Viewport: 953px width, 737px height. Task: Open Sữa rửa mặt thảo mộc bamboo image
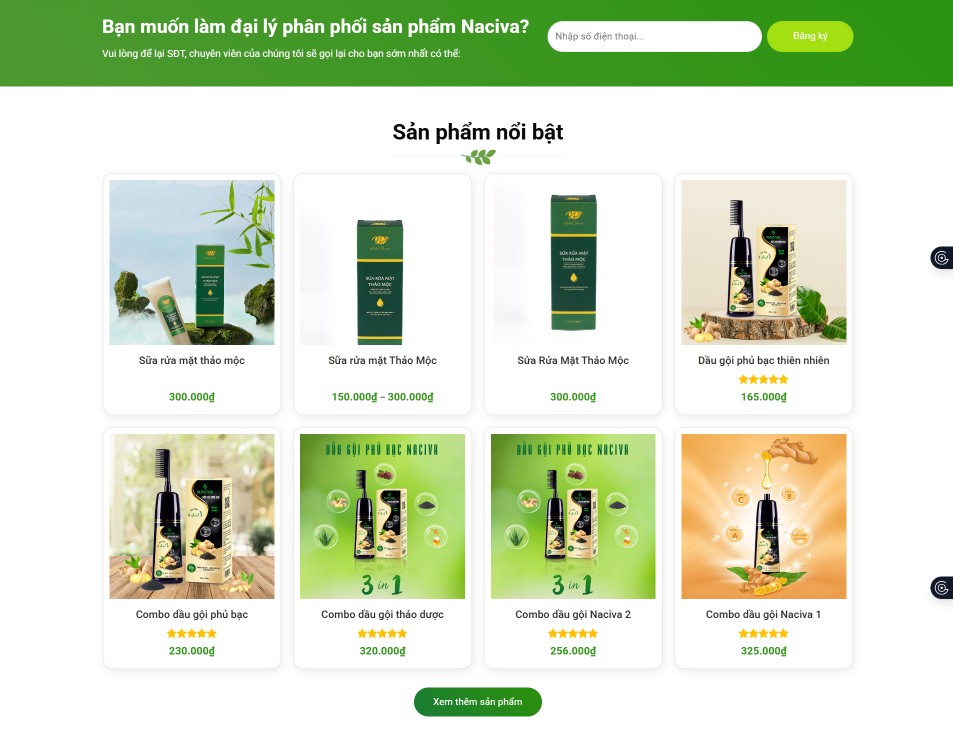[x=192, y=262]
